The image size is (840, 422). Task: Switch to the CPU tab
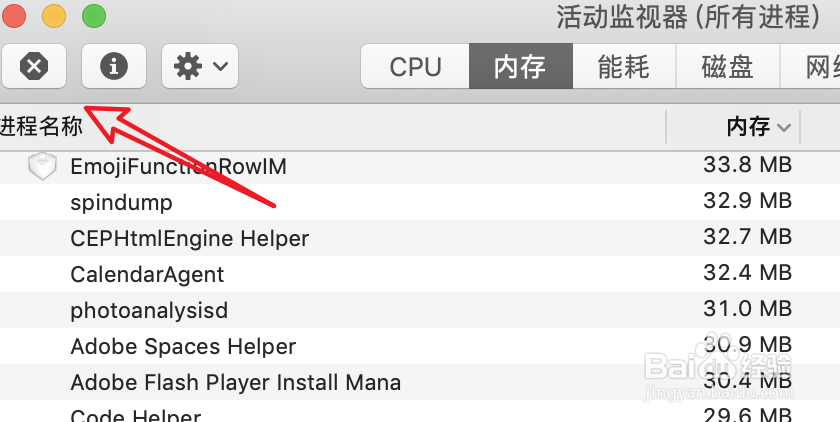click(x=415, y=67)
